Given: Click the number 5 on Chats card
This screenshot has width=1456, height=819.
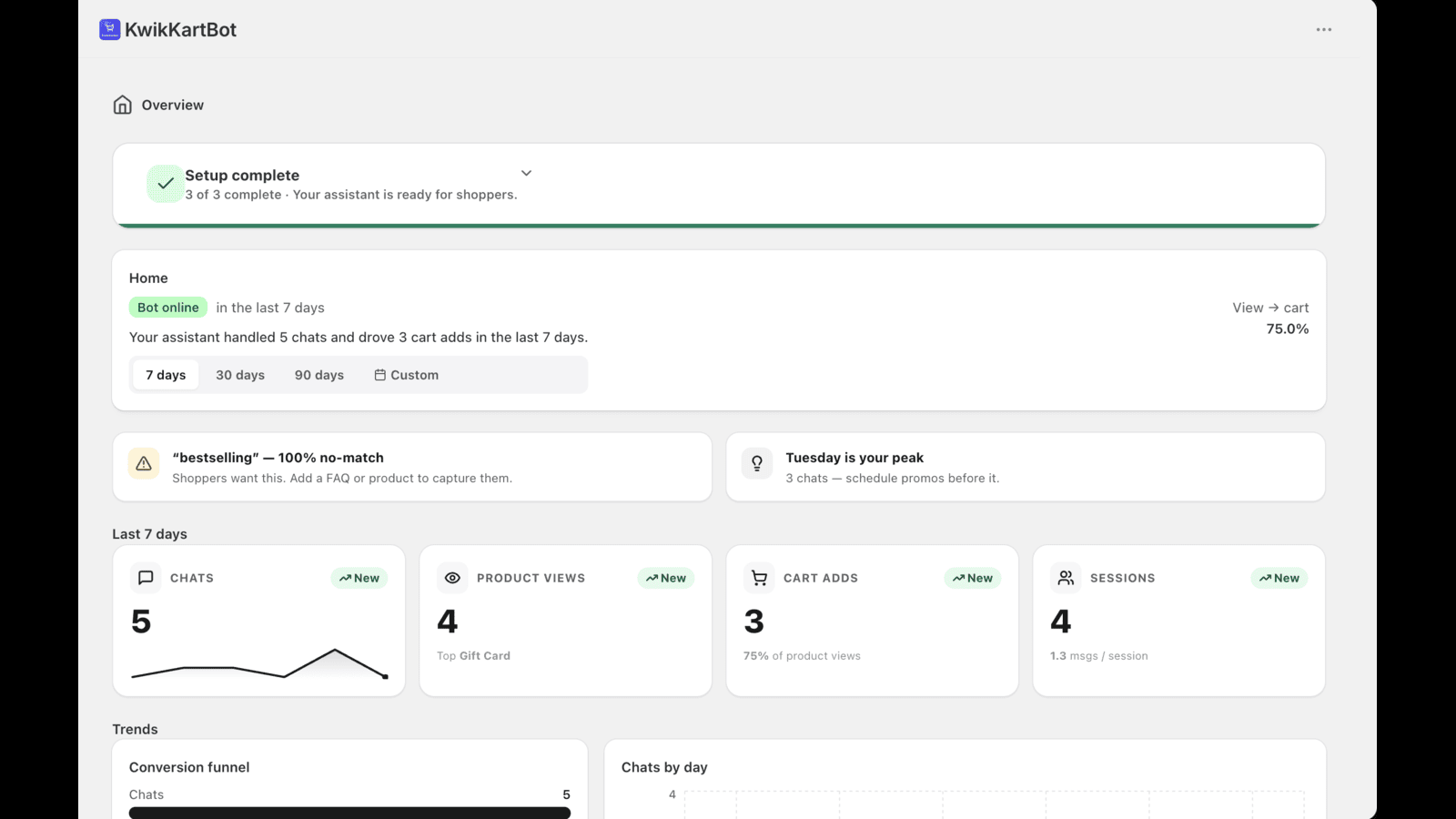Looking at the screenshot, I should pos(141,622).
